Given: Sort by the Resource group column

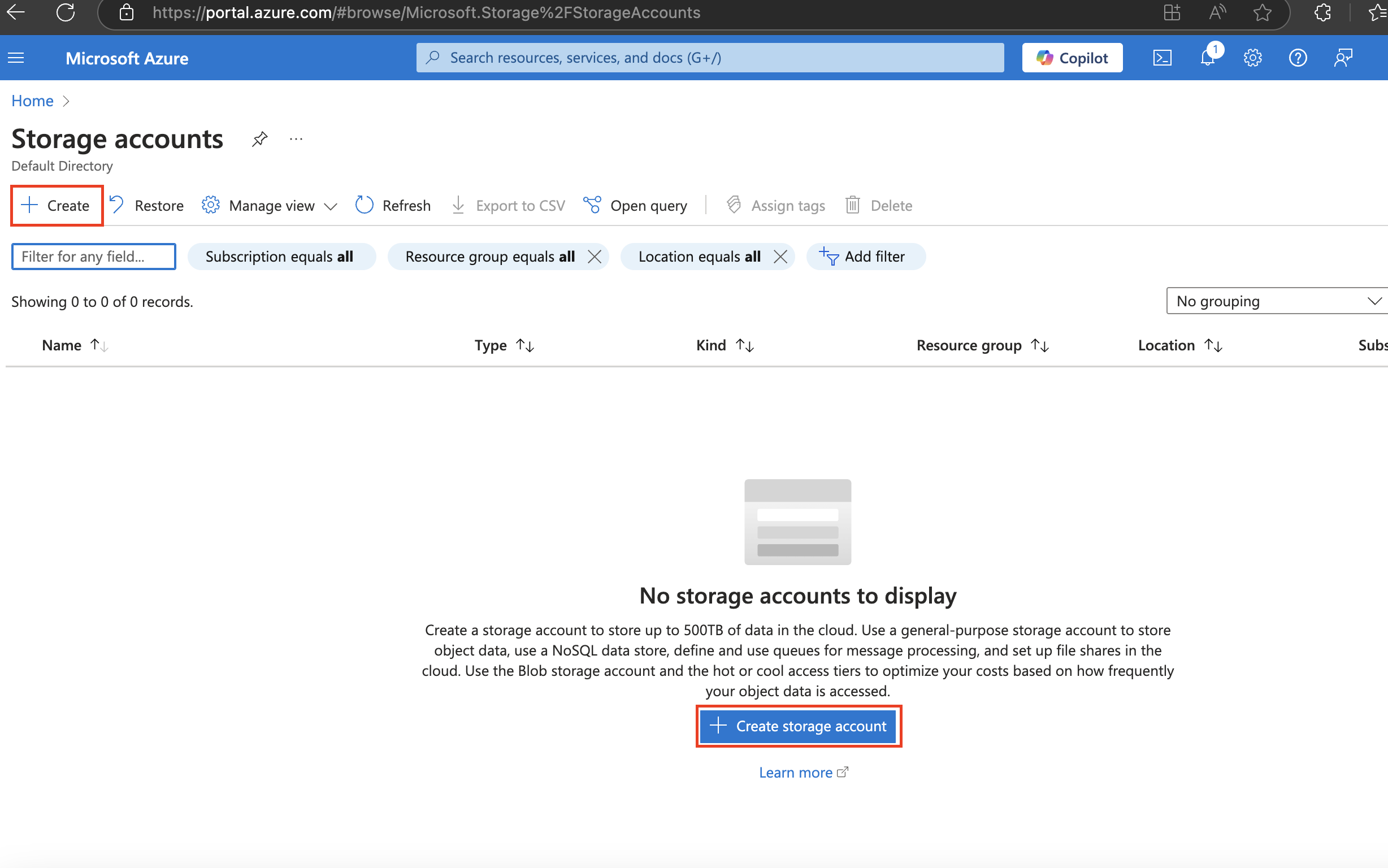Looking at the screenshot, I should click(x=982, y=345).
